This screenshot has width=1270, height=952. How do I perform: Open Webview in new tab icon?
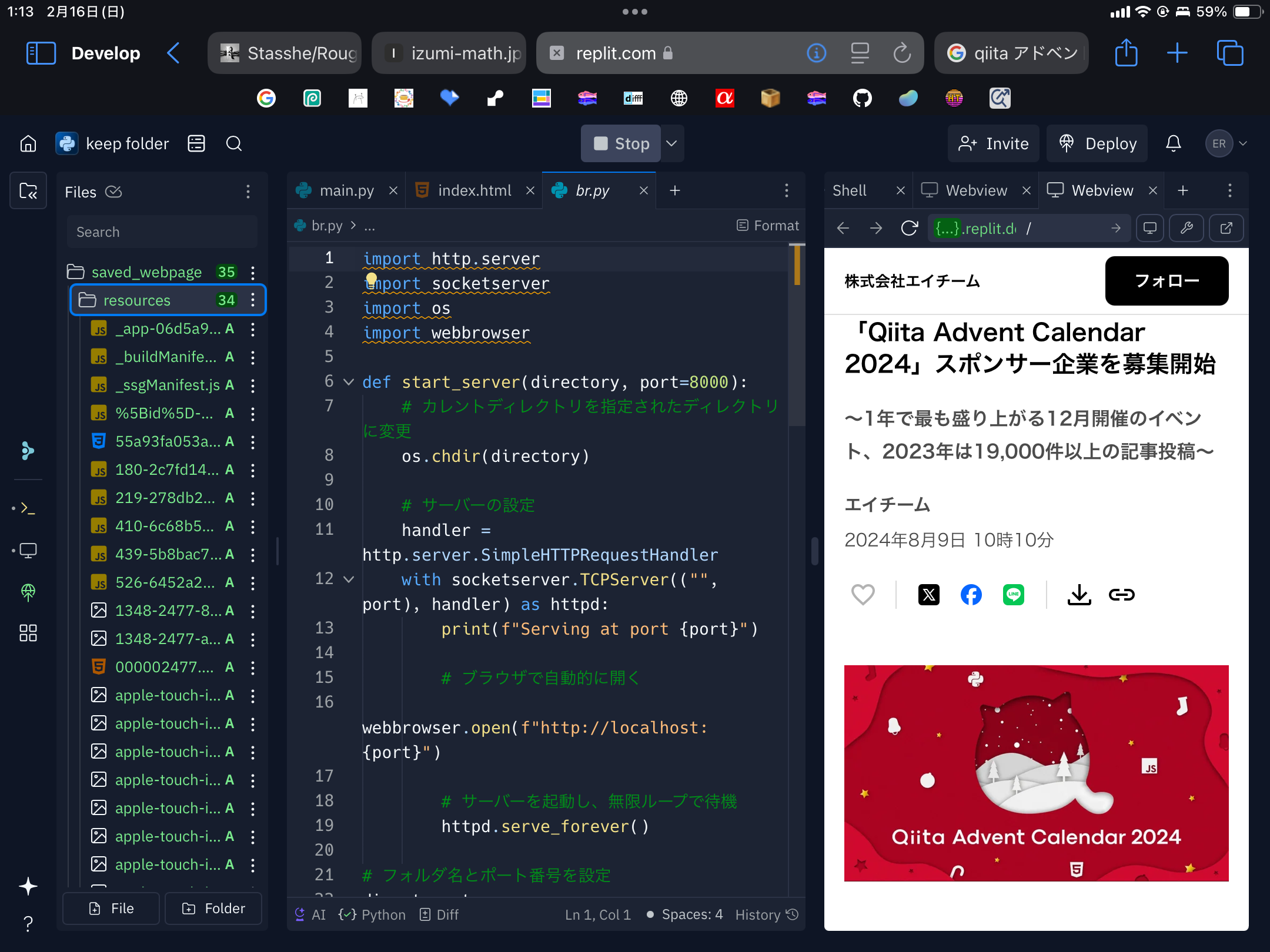1226,228
